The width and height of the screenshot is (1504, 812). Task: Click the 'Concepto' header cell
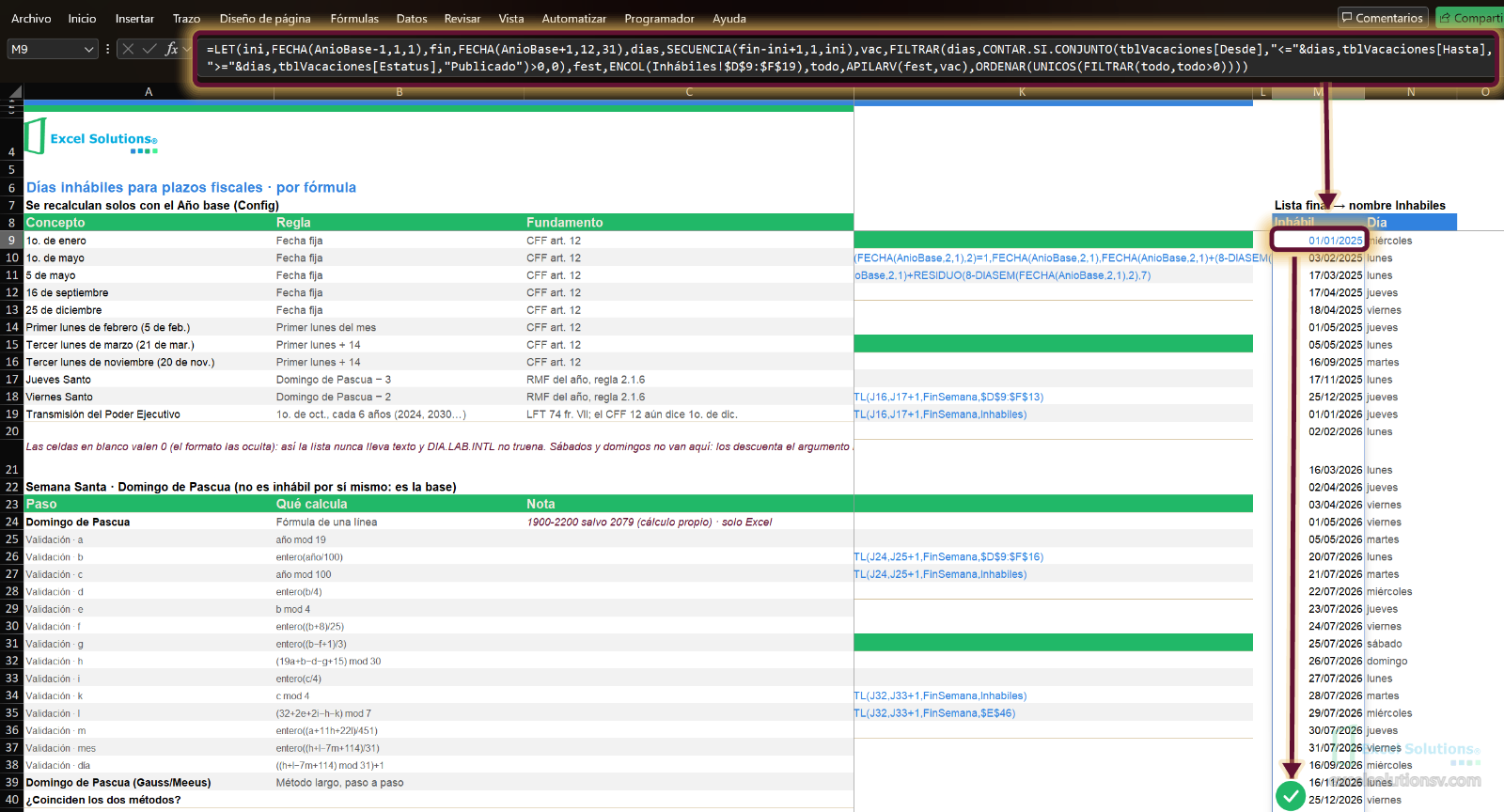click(x=149, y=223)
